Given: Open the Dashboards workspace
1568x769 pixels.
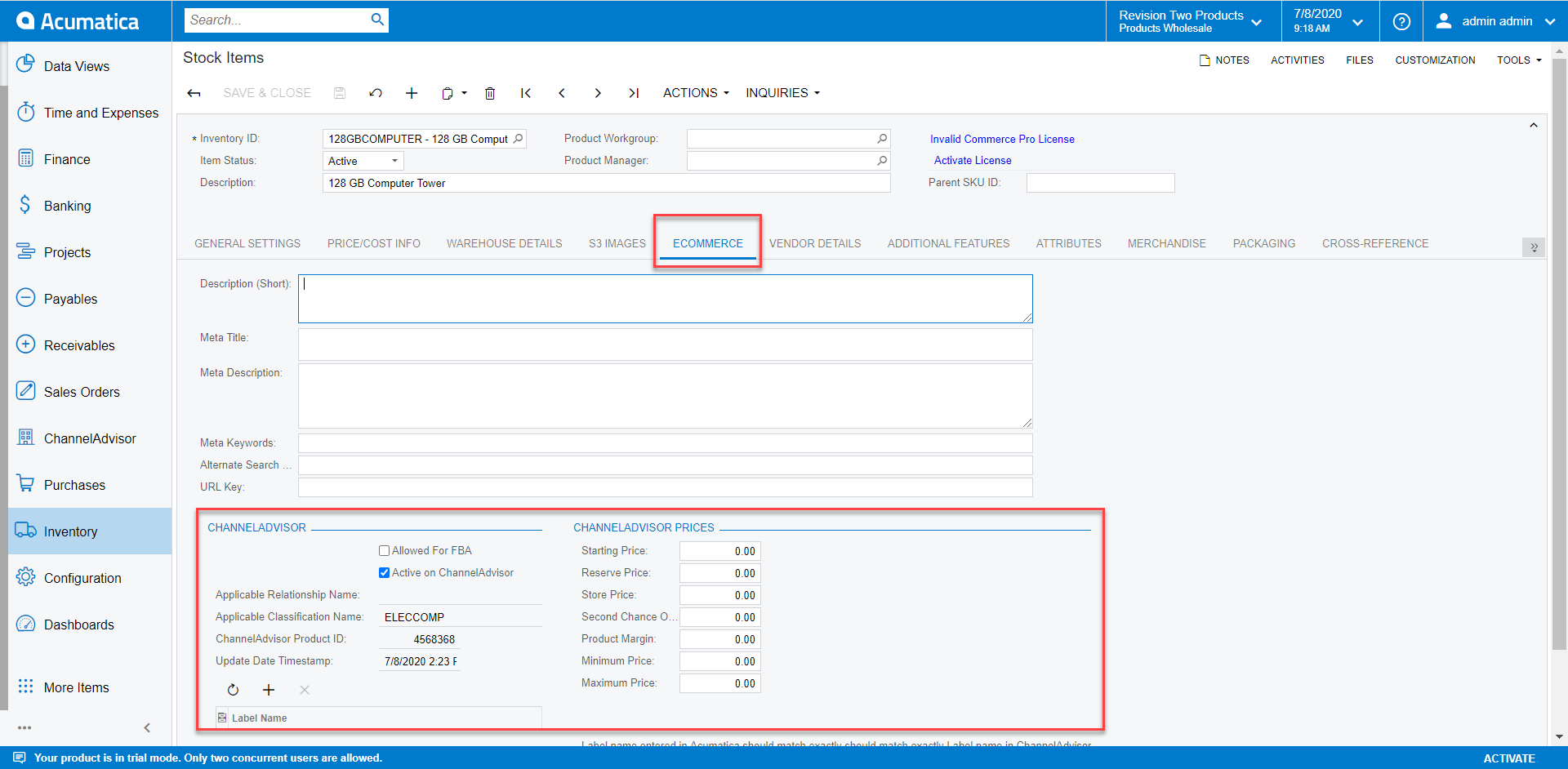Looking at the screenshot, I should [90, 625].
